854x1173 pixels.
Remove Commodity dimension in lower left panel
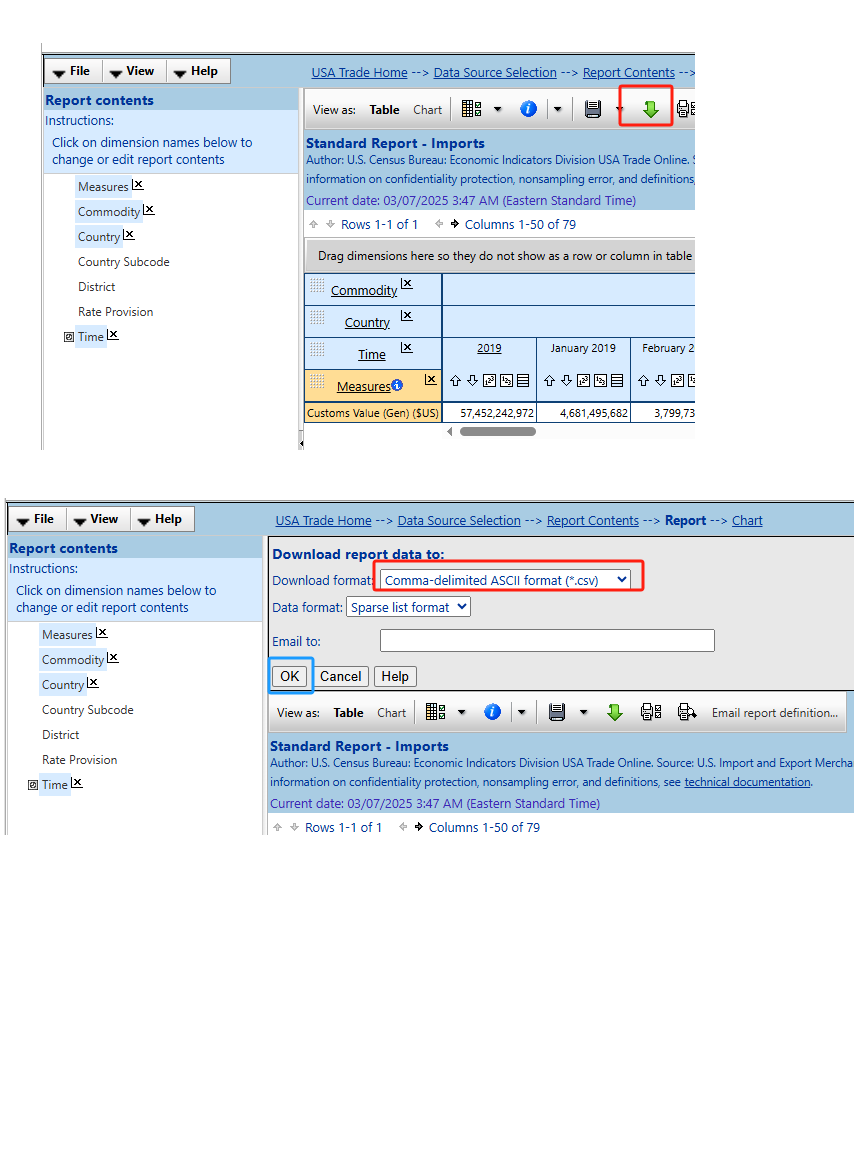[113, 658]
